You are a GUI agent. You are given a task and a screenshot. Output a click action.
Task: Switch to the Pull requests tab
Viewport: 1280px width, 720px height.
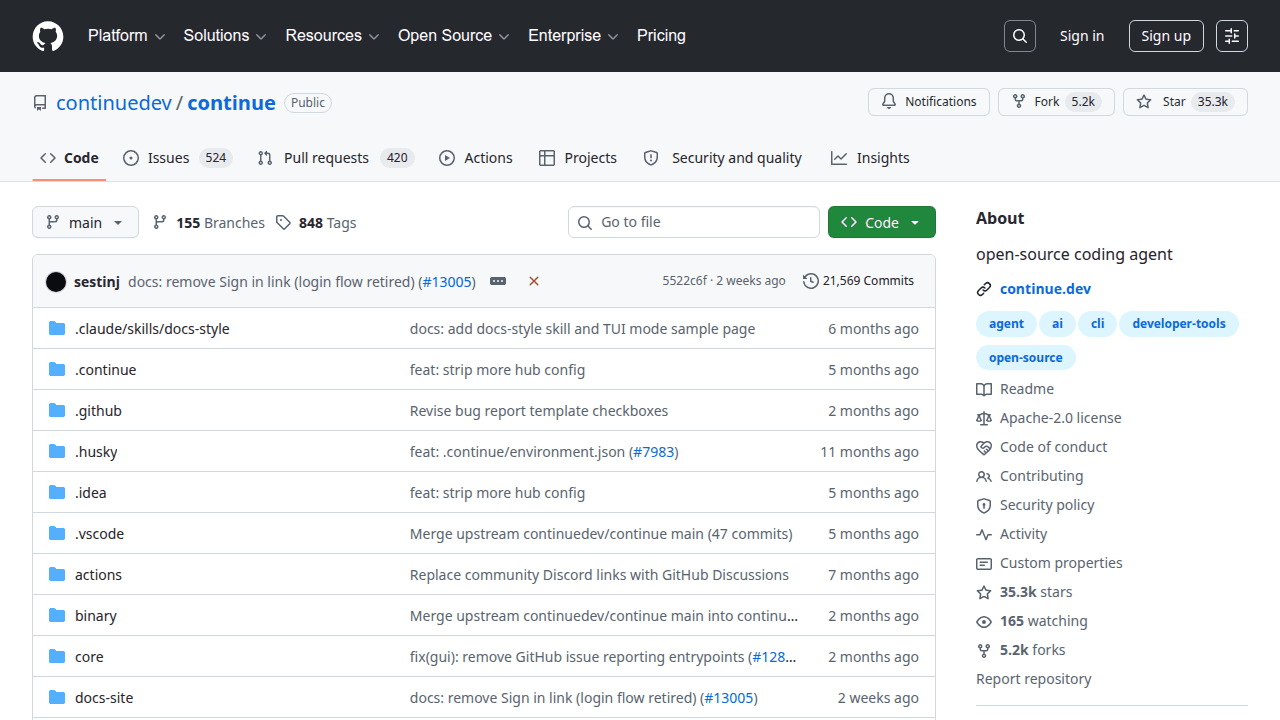[334, 158]
